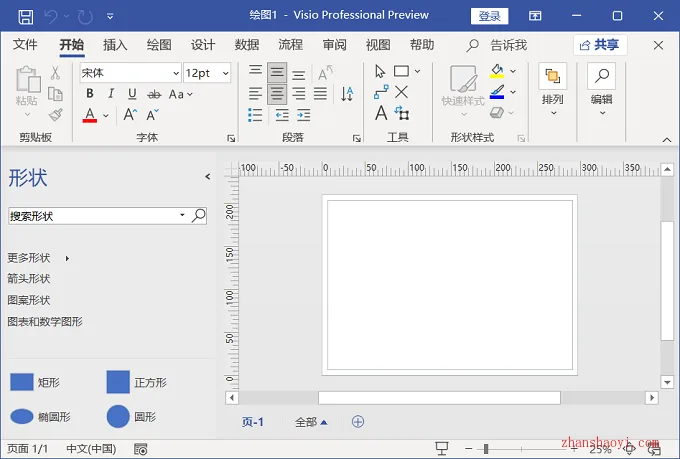This screenshot has width=680, height=459.
Task: Select the Connector tool
Action: [381, 92]
